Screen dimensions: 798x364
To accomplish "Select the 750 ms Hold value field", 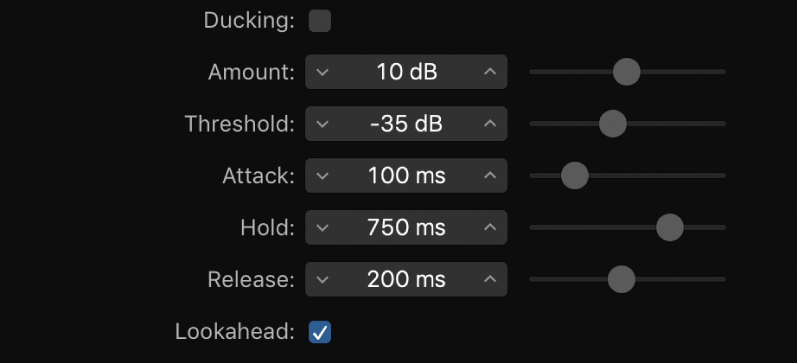I will point(406,228).
